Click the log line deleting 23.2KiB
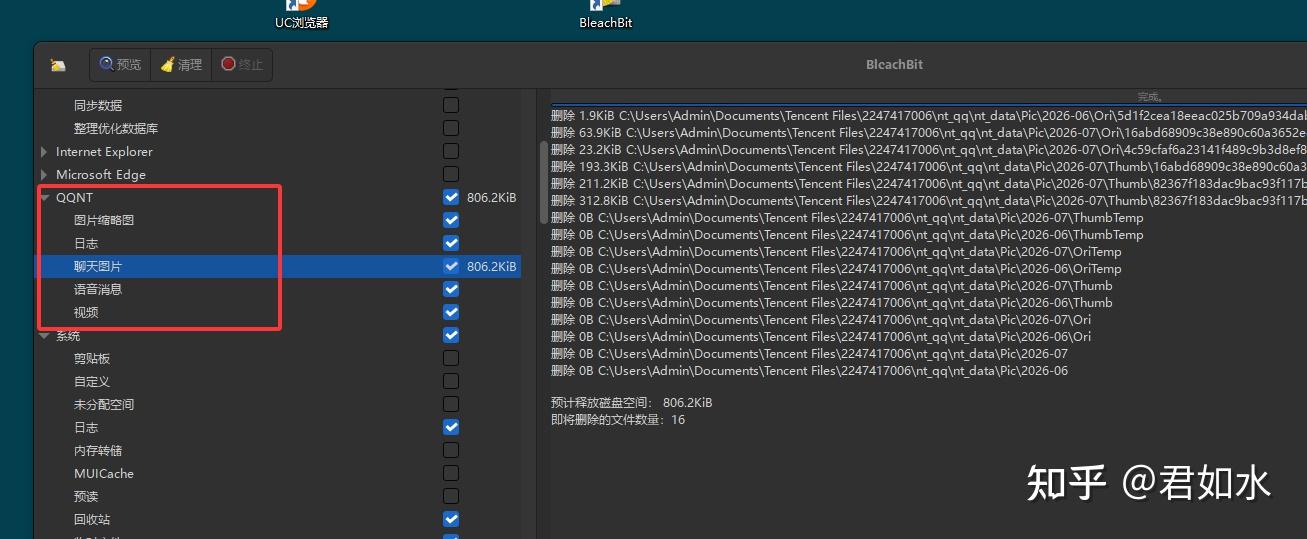Screen dimensions: 1307x539 click(x=928, y=149)
